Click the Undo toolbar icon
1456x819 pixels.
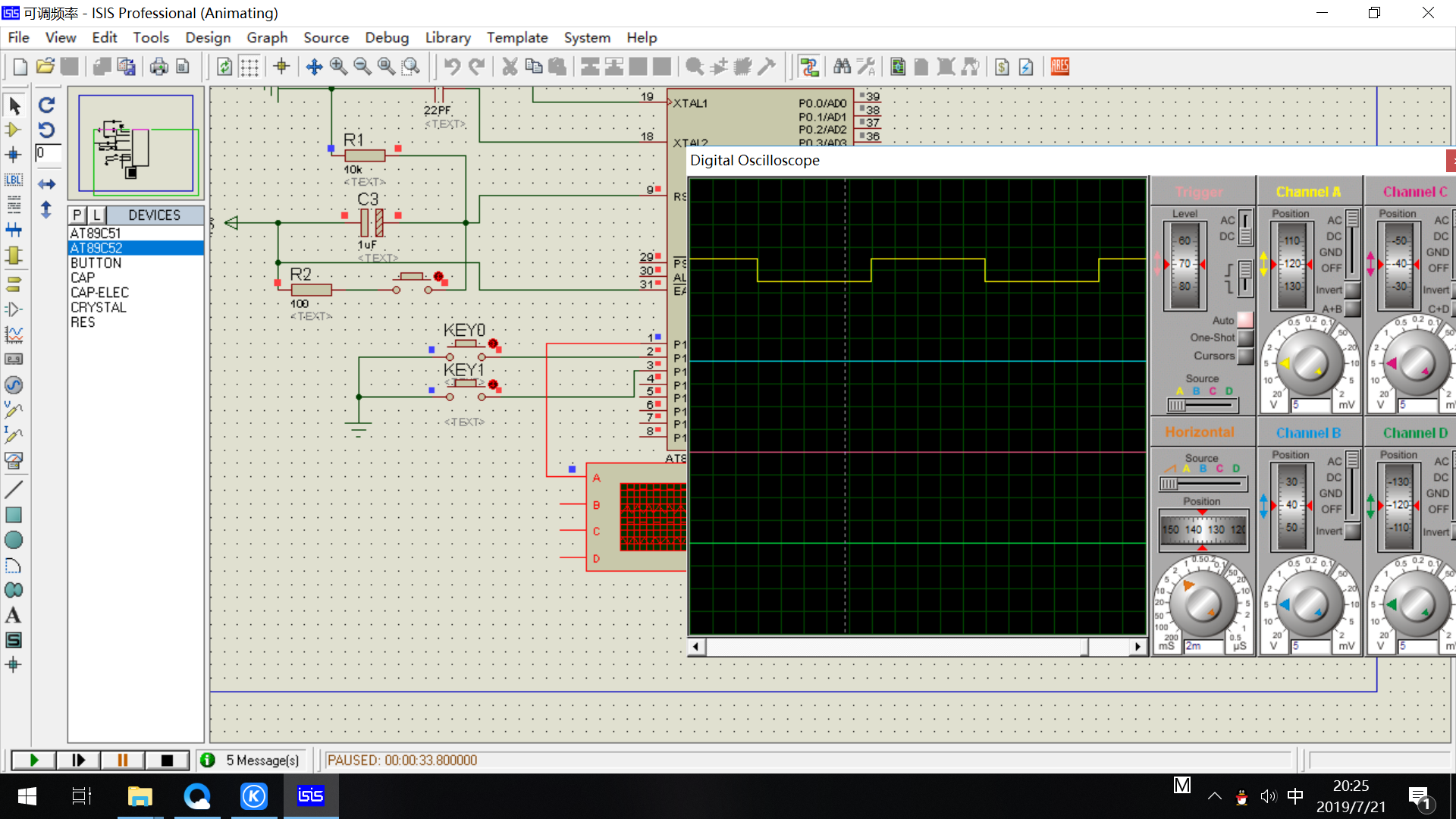coord(453,67)
